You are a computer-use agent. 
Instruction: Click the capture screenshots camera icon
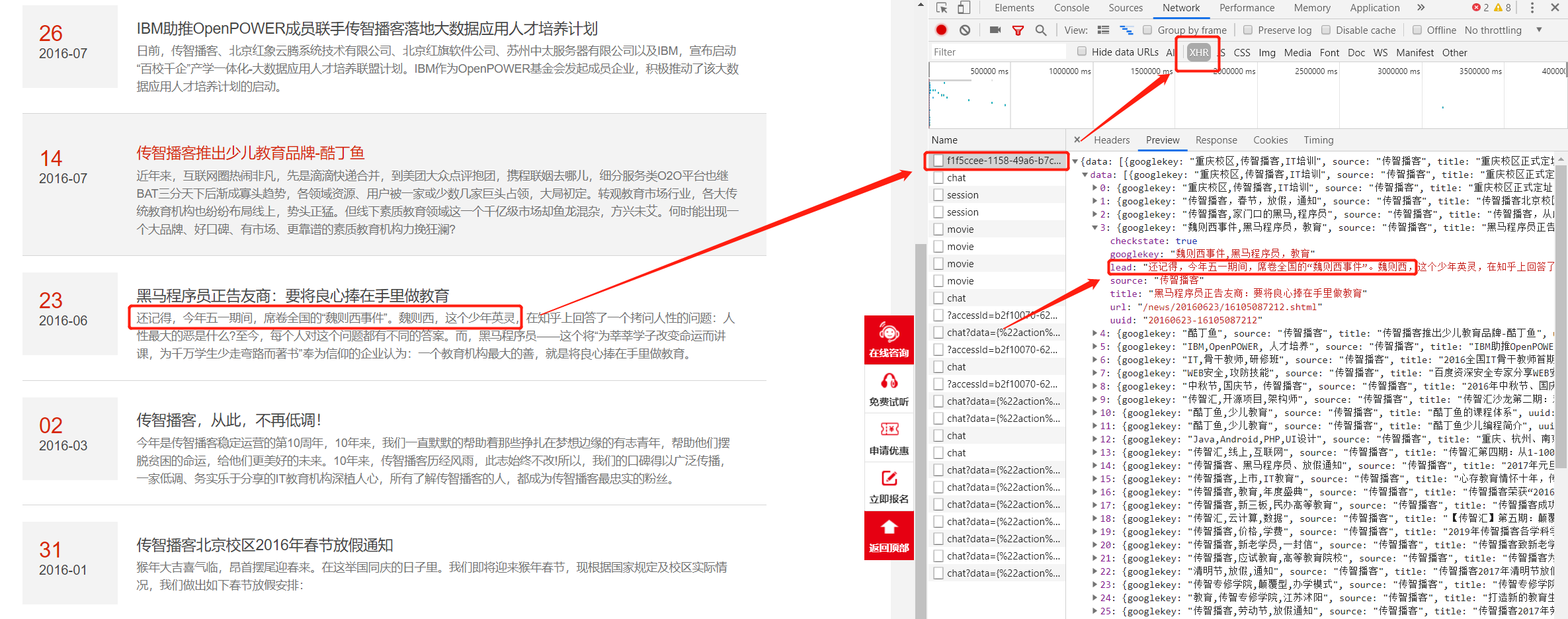[995, 30]
